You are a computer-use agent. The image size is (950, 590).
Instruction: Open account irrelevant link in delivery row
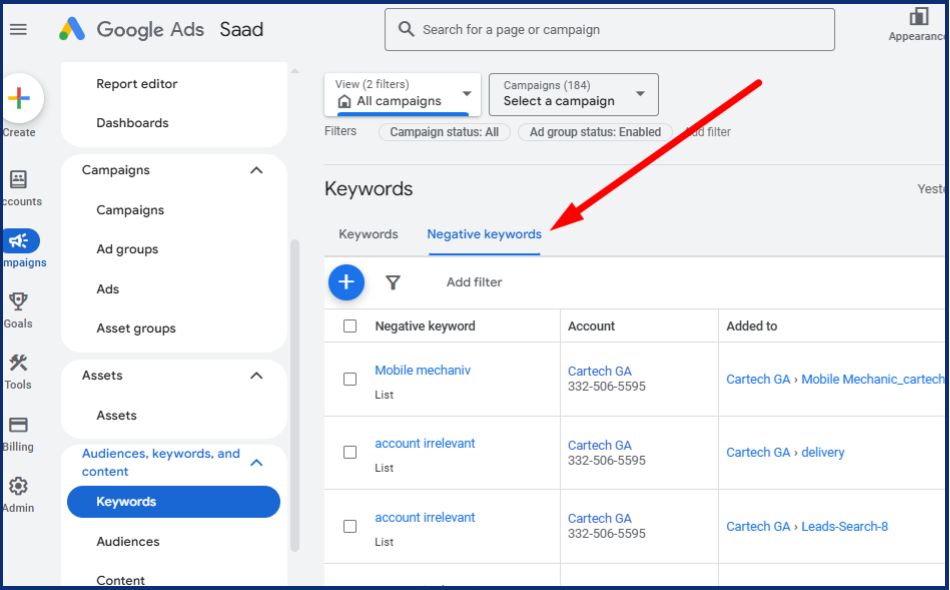425,443
